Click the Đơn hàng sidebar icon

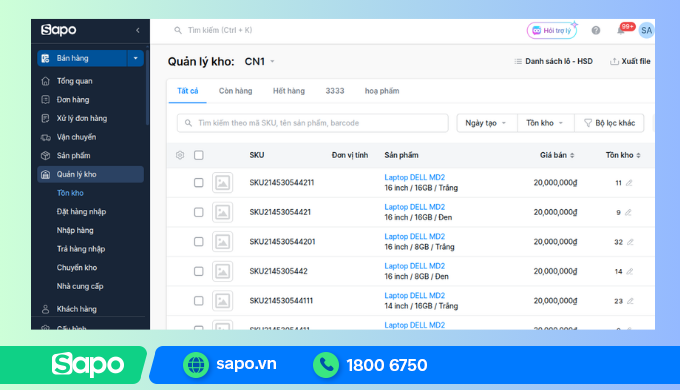click(x=45, y=100)
